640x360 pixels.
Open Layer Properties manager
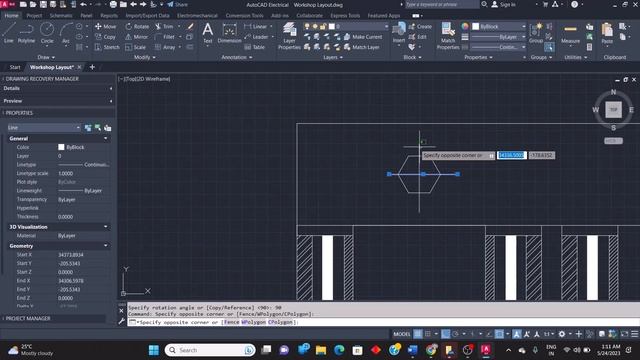289,36
